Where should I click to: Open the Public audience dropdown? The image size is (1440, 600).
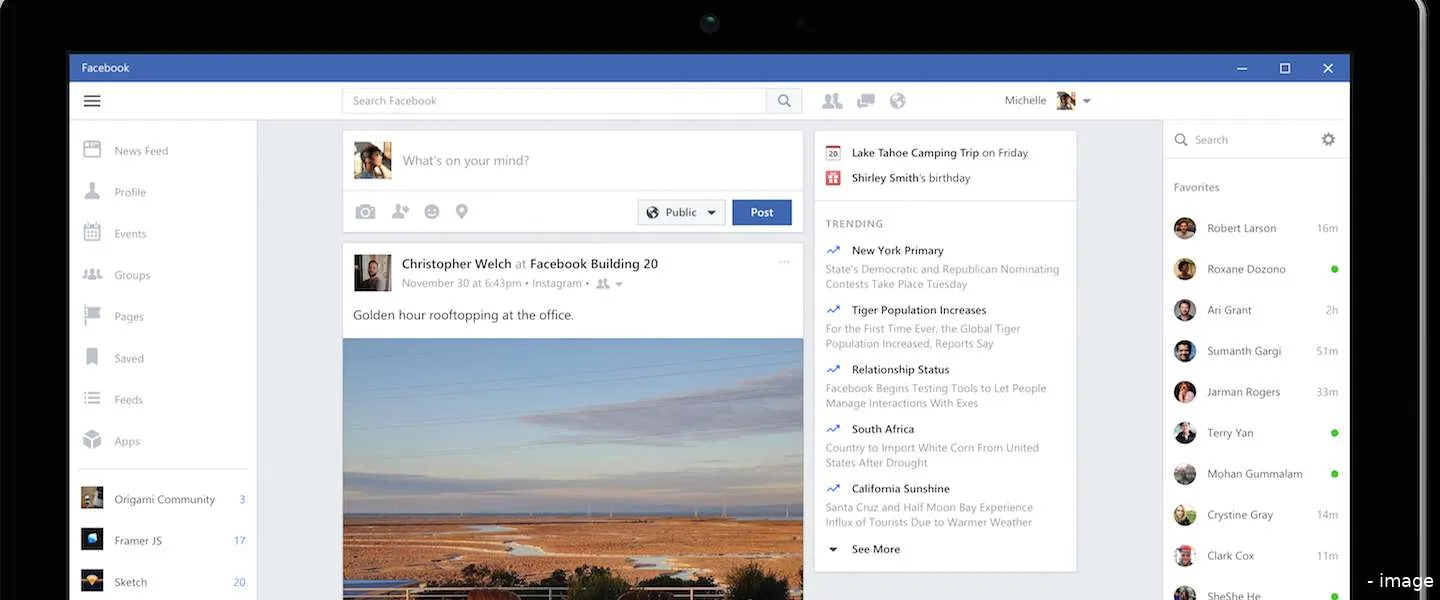tap(681, 212)
